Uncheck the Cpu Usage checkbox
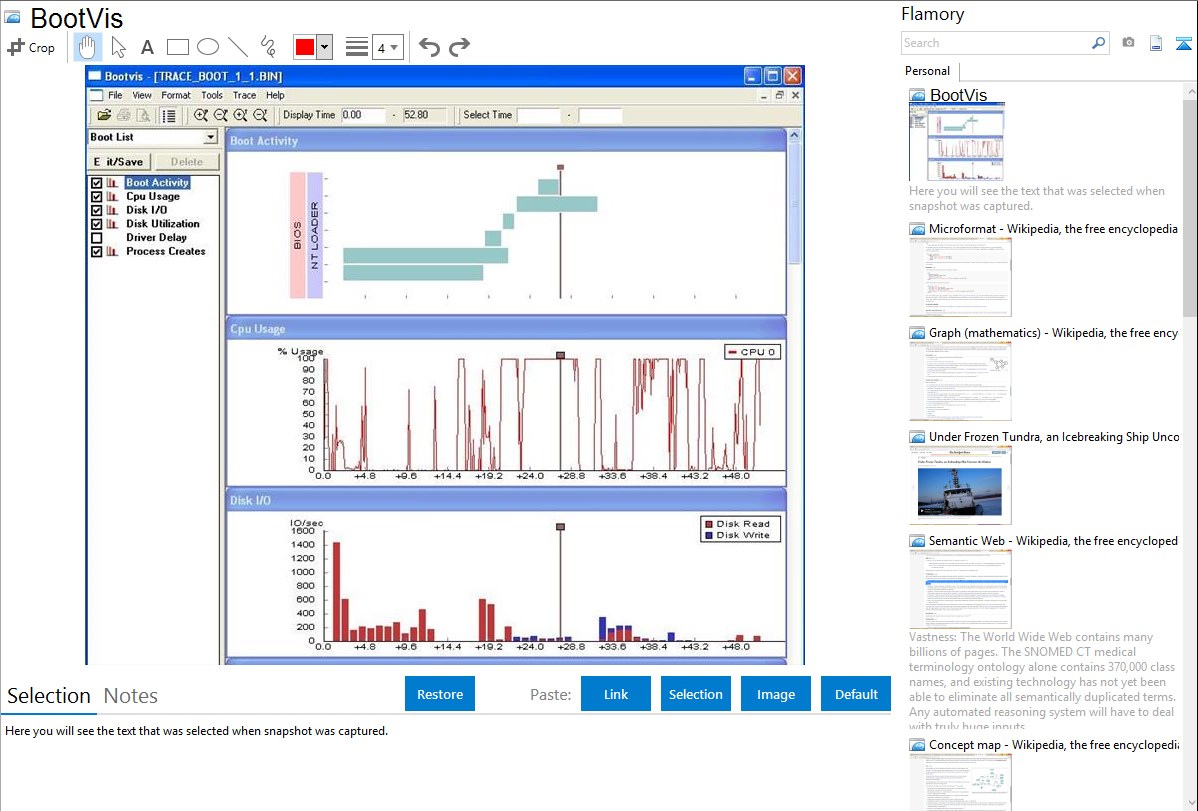The width and height of the screenshot is (1198, 811). 96,196
